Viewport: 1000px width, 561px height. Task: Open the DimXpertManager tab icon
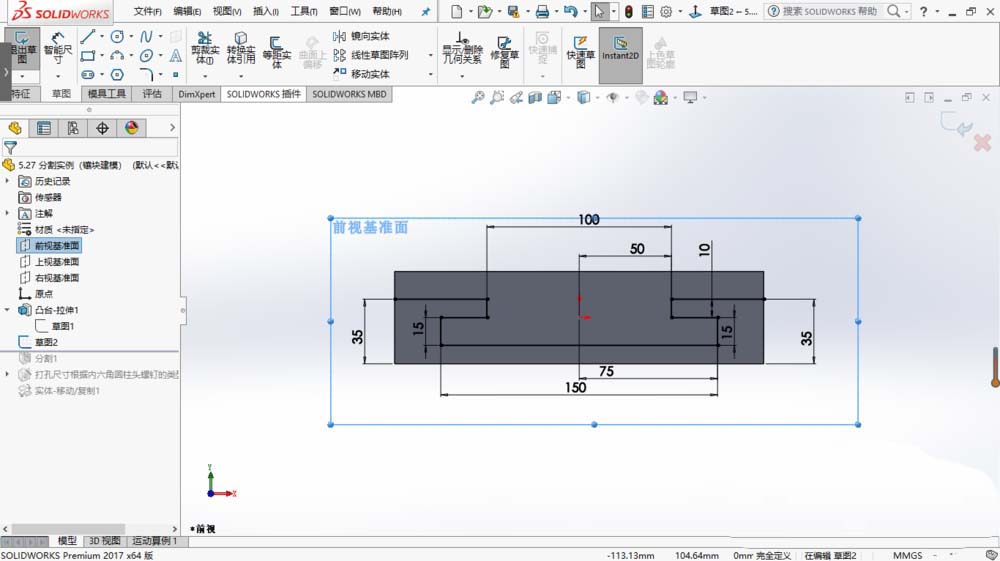(x=102, y=128)
